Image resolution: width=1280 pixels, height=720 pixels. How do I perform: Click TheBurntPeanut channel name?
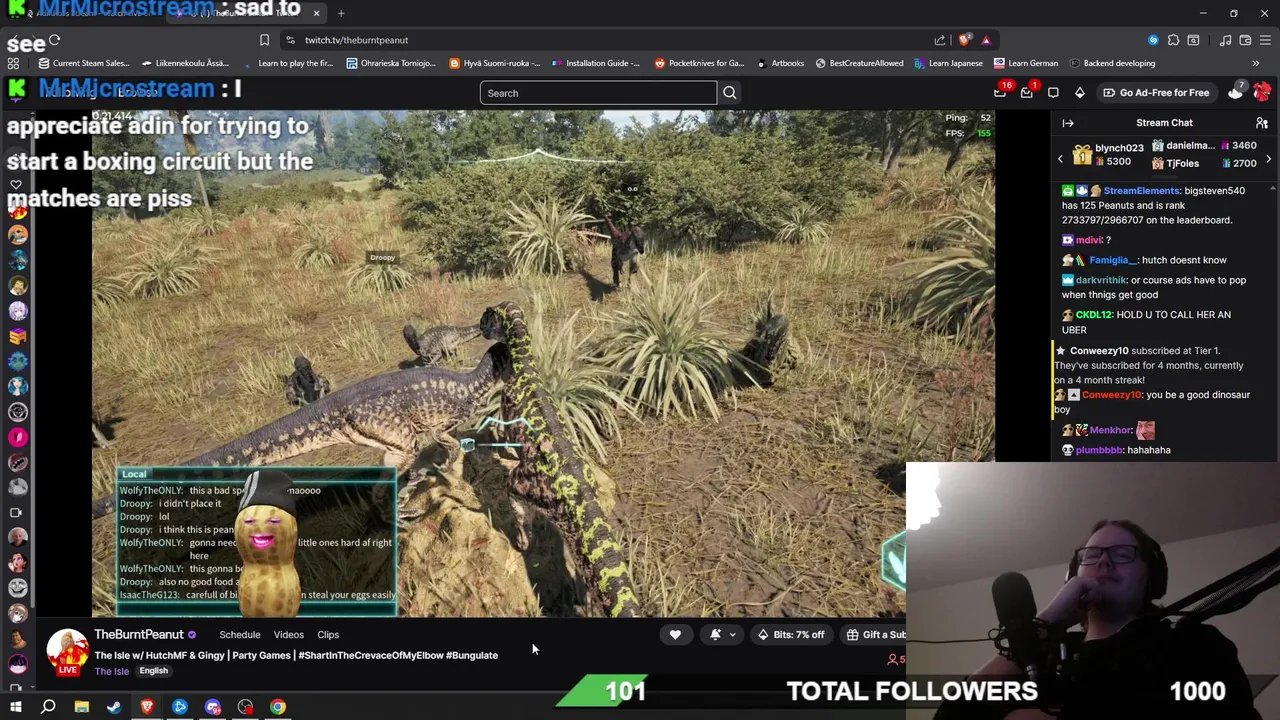pyautogui.click(x=139, y=634)
